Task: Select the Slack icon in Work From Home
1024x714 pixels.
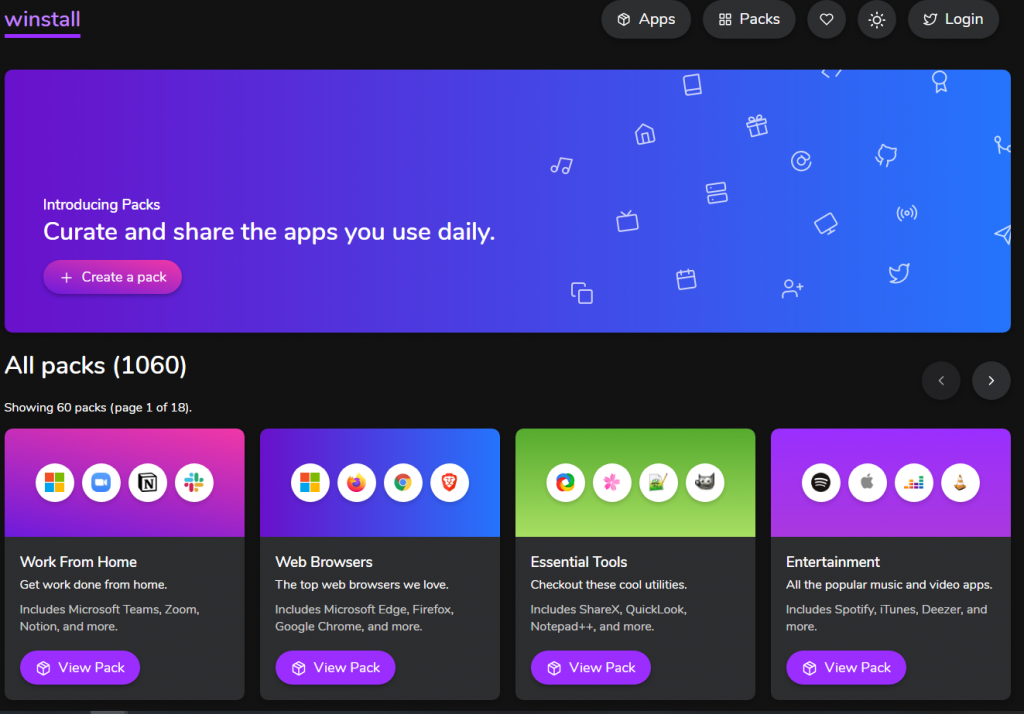Action: pyautogui.click(x=194, y=483)
